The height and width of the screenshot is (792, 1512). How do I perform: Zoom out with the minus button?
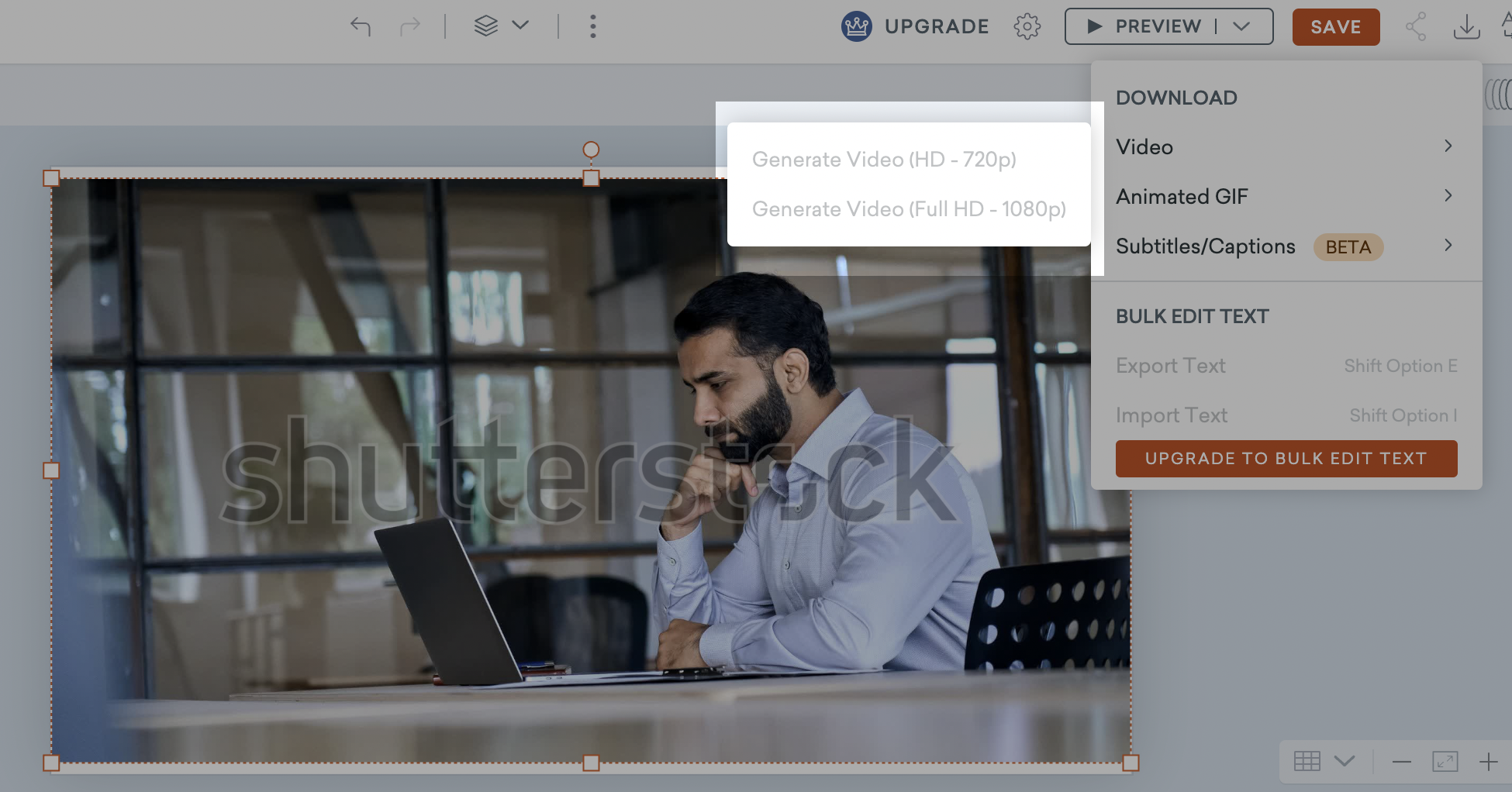(x=1401, y=762)
